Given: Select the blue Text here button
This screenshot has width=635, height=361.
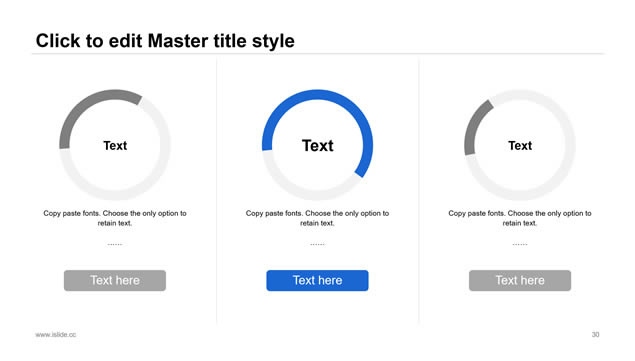Looking at the screenshot, I should tap(317, 280).
